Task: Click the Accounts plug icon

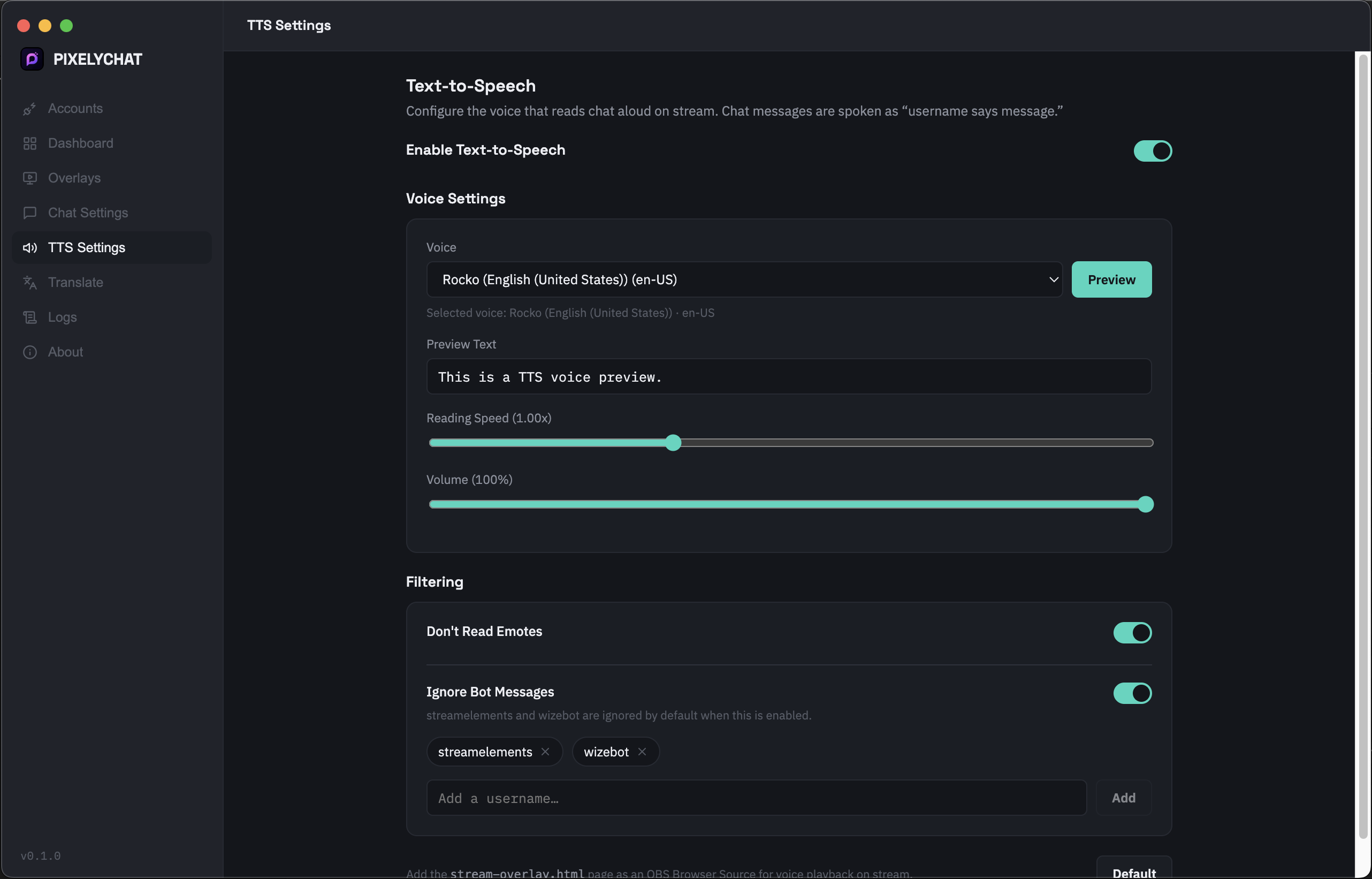Action: (29, 109)
